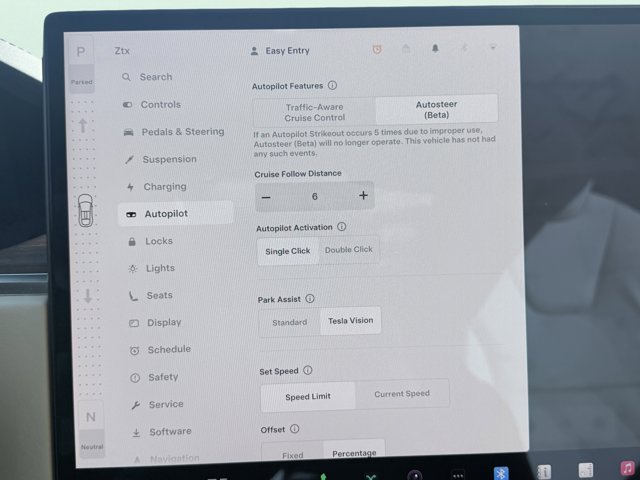Switch Park Assist to Standard

coord(289,323)
